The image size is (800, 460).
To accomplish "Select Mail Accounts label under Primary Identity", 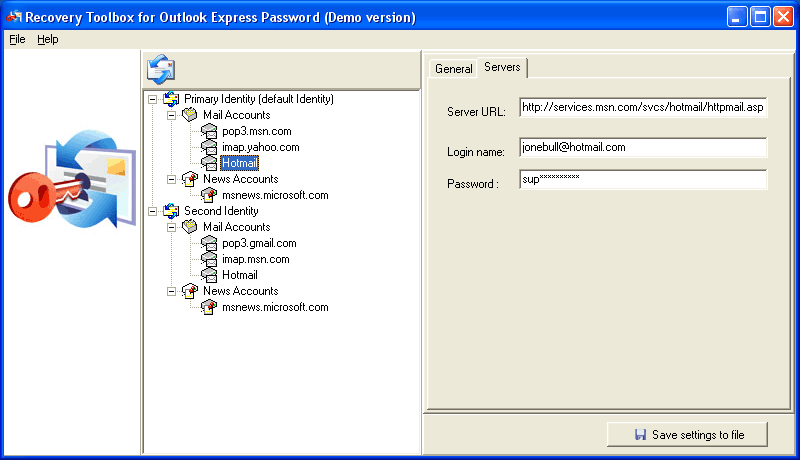I will [x=237, y=115].
